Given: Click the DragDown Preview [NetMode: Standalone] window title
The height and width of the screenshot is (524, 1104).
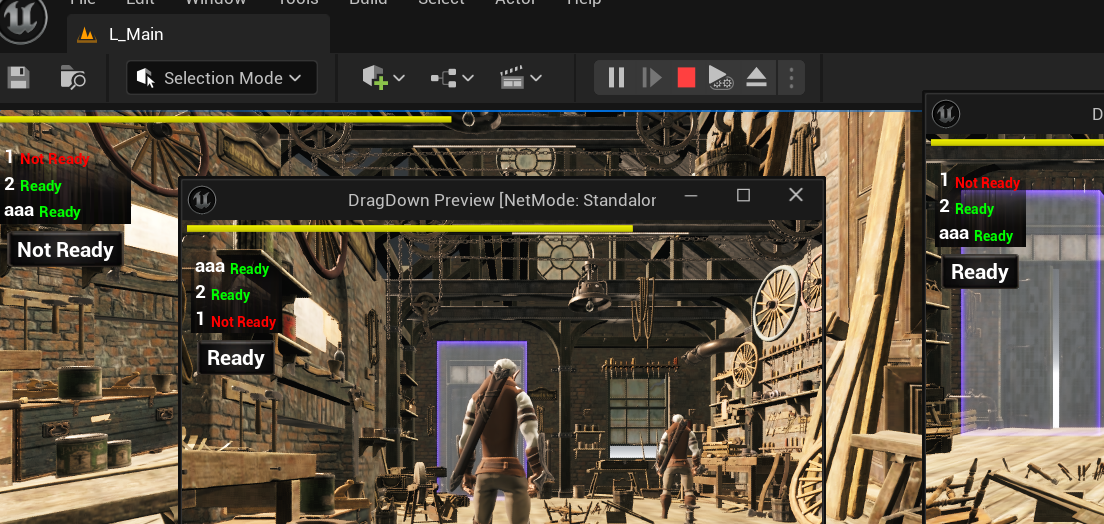Looking at the screenshot, I should click(502, 200).
